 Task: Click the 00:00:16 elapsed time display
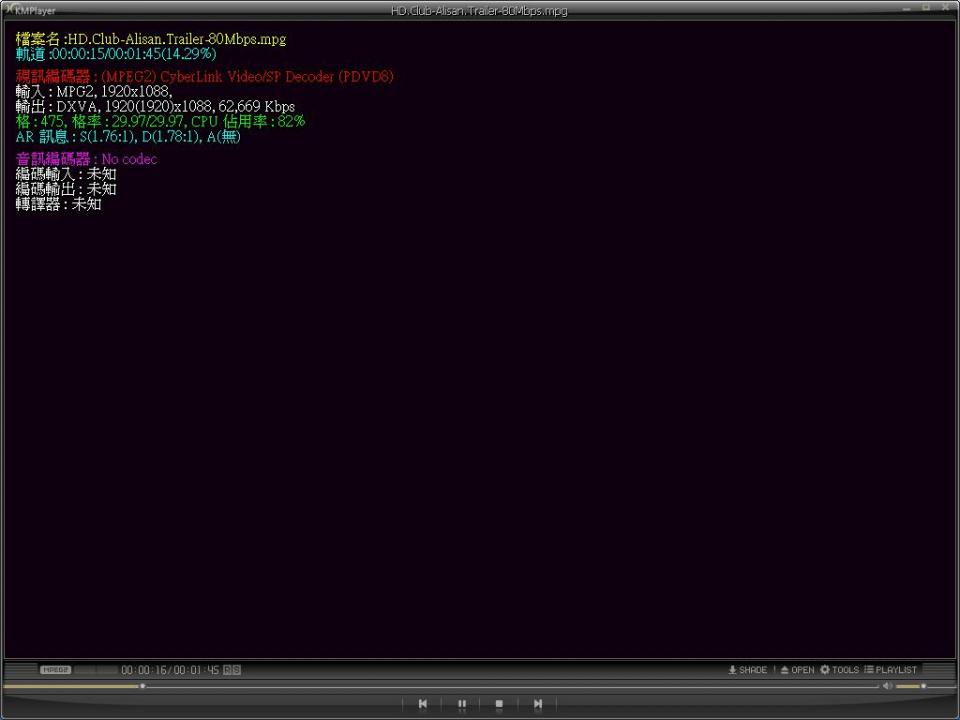145,670
